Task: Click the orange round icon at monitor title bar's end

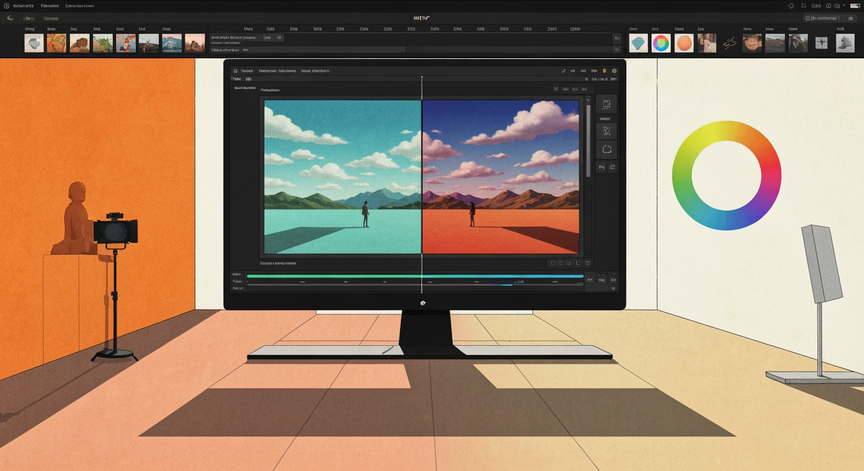Action: 614,71
